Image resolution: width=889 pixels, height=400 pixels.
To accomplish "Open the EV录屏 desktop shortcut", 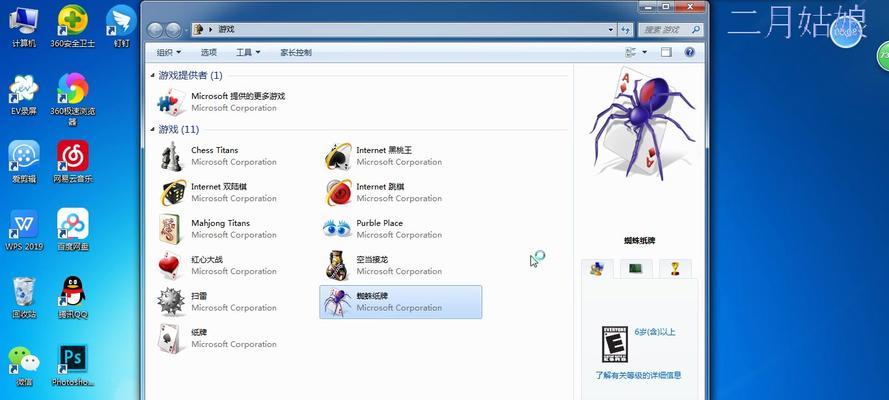I will pyautogui.click(x=24, y=95).
